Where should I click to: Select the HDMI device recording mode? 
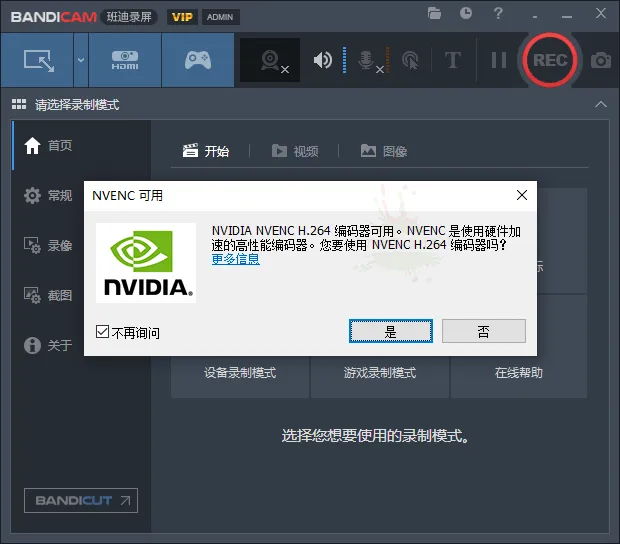click(125, 60)
